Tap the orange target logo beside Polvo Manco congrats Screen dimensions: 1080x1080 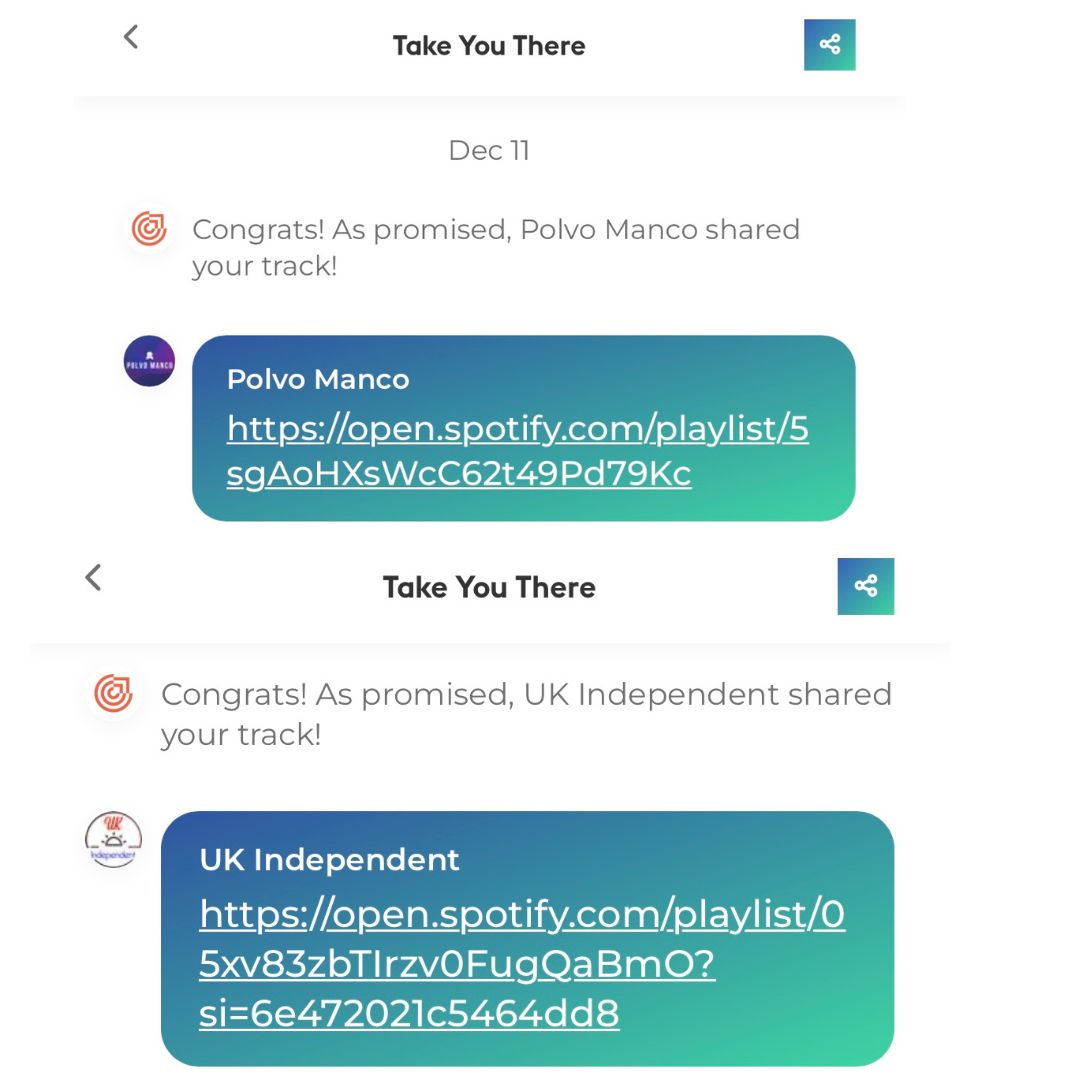(x=149, y=229)
